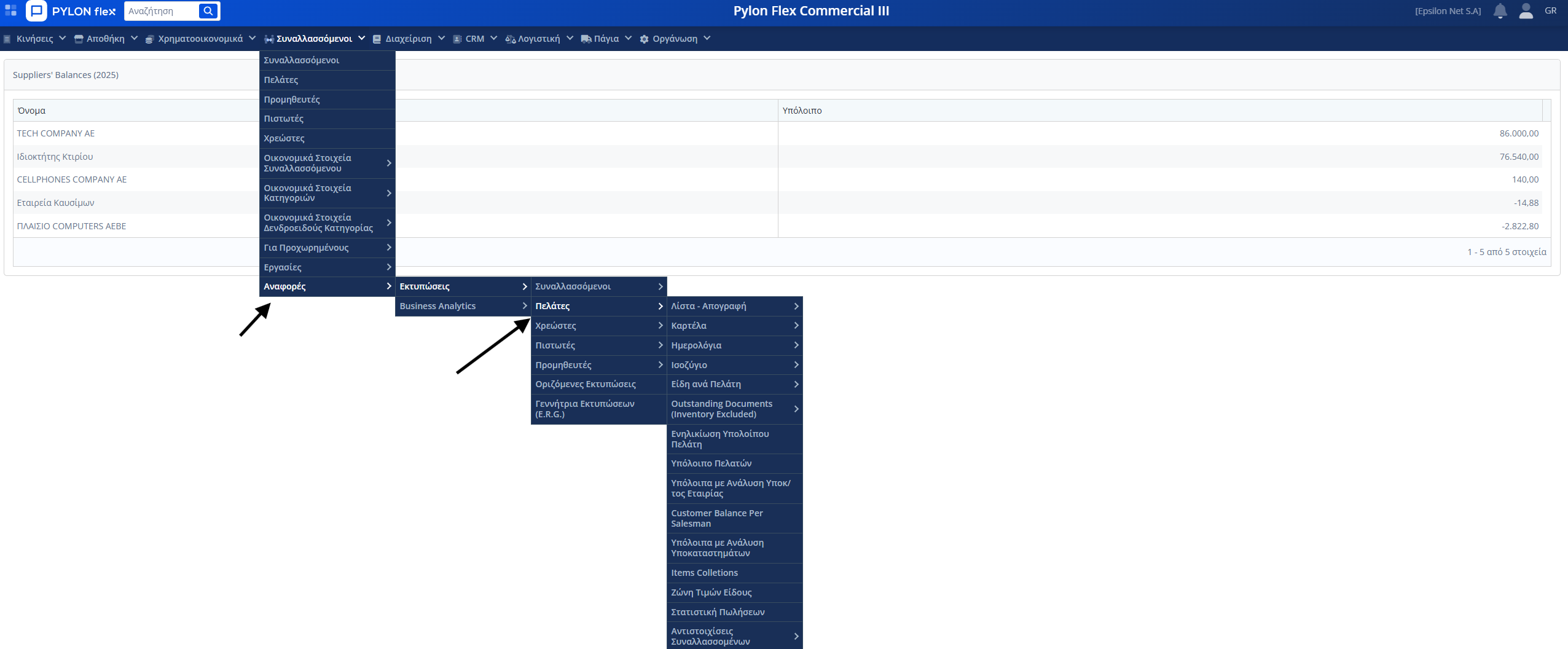Click the Διαχείριση book icon
Viewport: 1568px width, 649px height.
click(x=377, y=39)
